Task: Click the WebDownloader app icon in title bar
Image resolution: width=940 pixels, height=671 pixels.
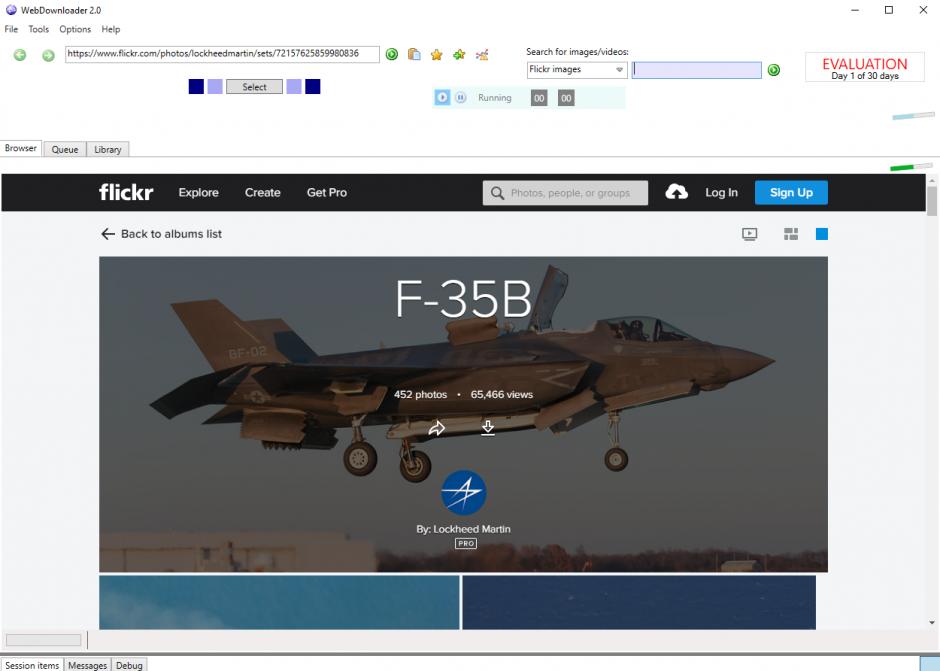Action: [x=11, y=10]
